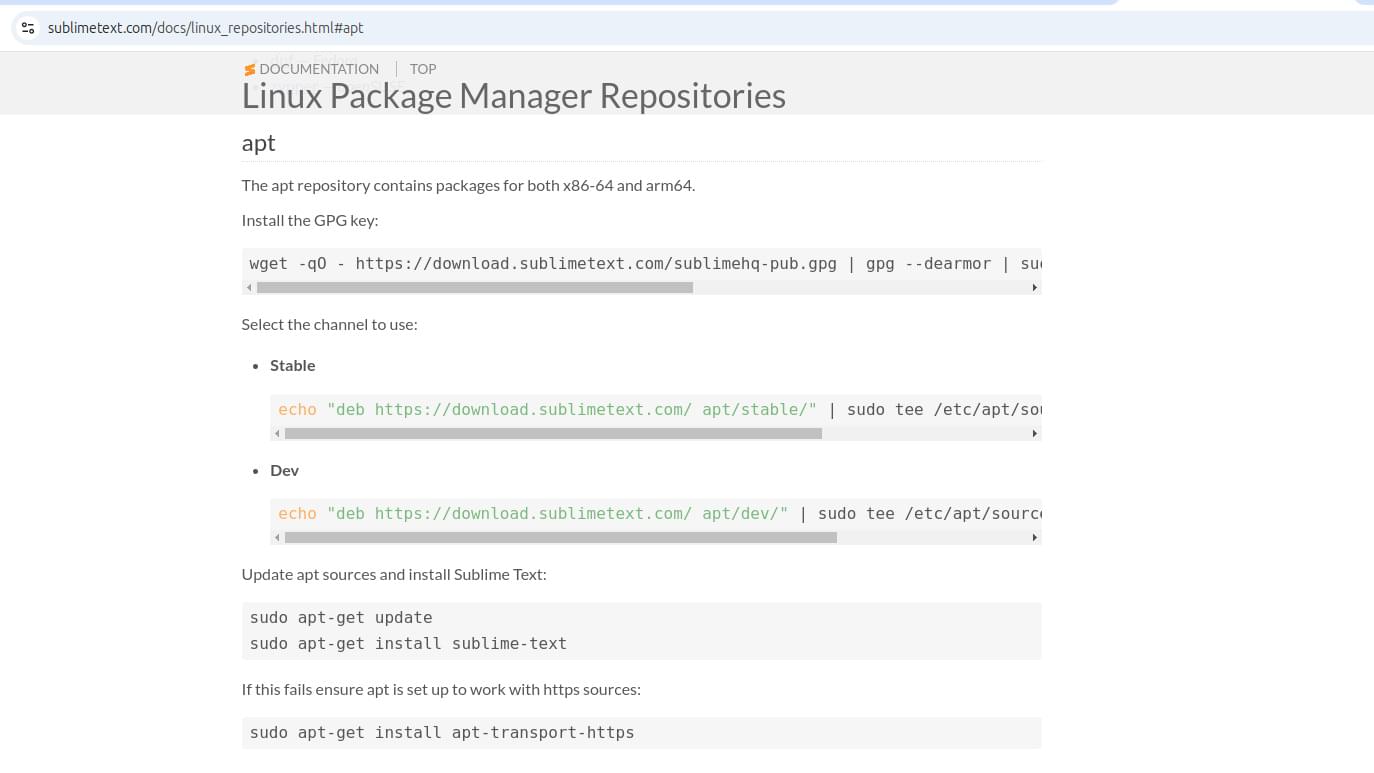The height and width of the screenshot is (773, 1374).
Task: Click the 'sudo apt-get update' line
Action: coord(341,618)
